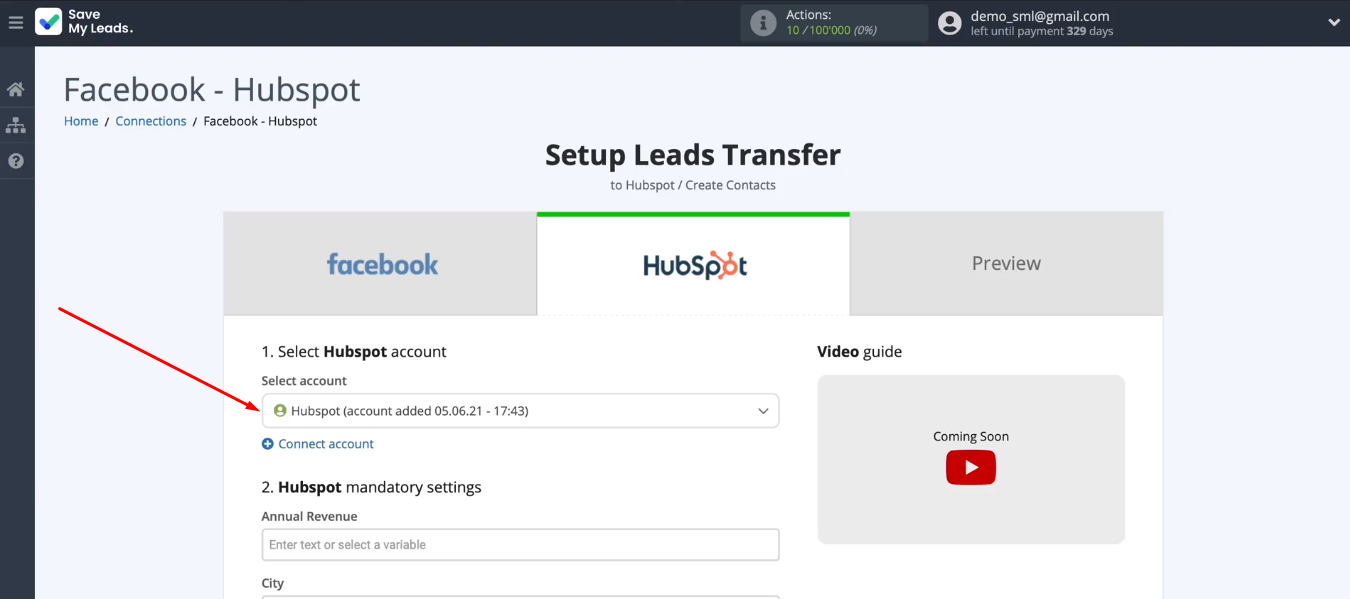This screenshot has width=1350, height=599.
Task: Open the Help question mark icon
Action: tap(16, 161)
